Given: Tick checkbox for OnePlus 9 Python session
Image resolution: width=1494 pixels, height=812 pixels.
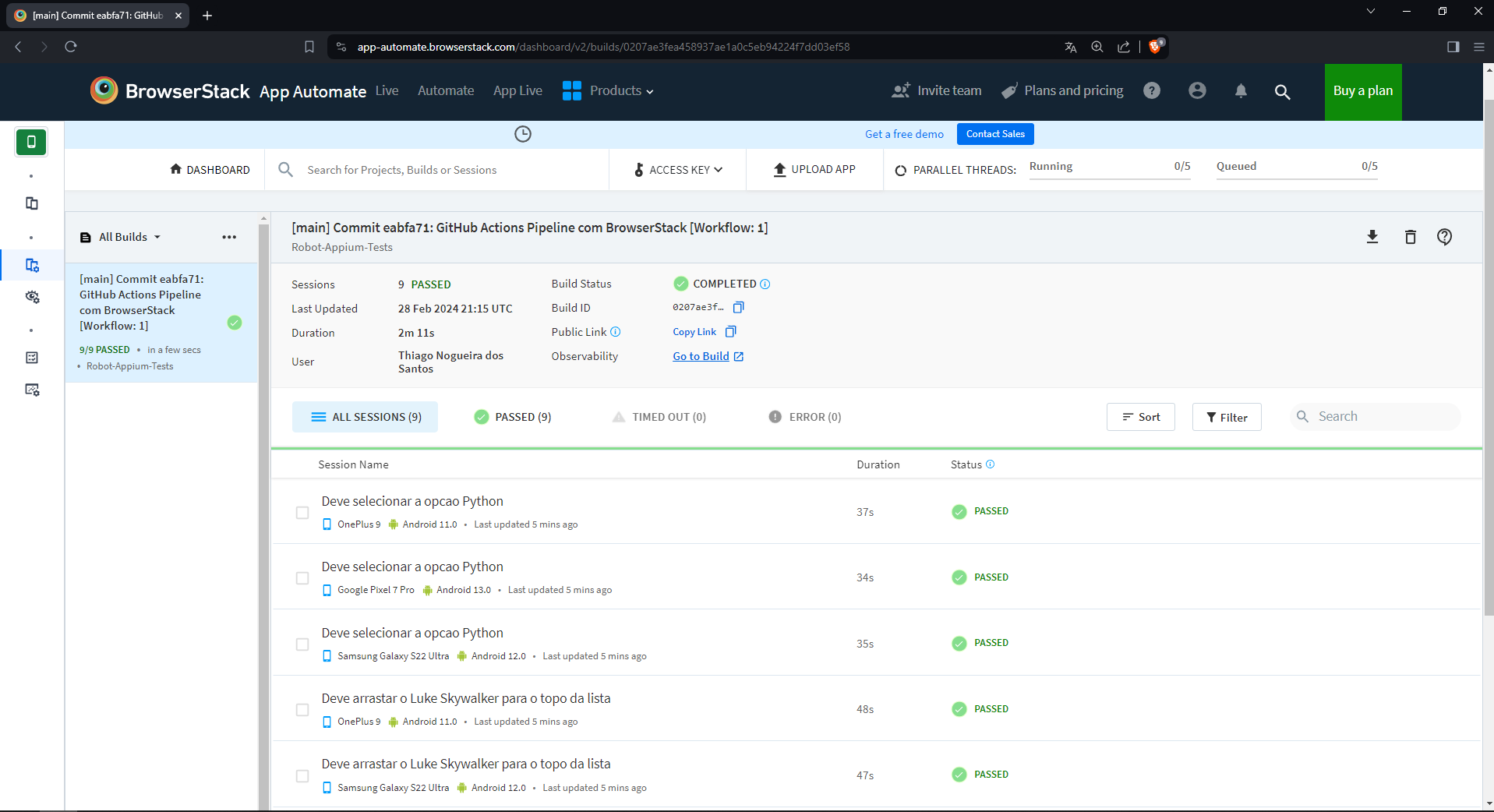Looking at the screenshot, I should (x=302, y=513).
